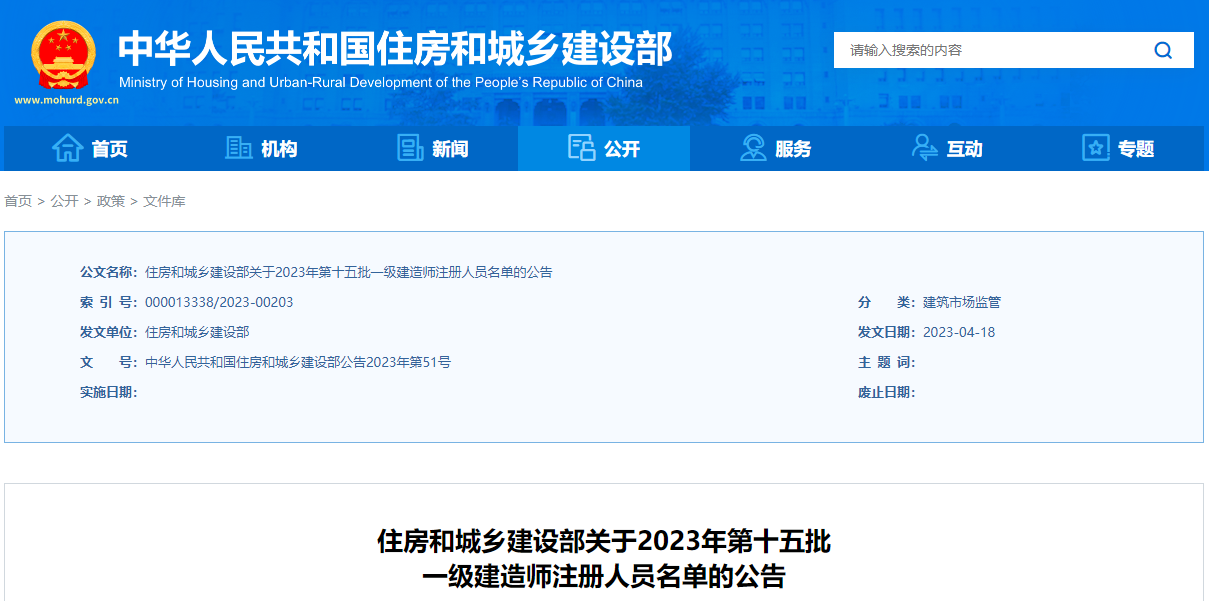The height and width of the screenshot is (601, 1209).
Task: Go to 首页 in the breadcrumb
Action: tap(18, 201)
